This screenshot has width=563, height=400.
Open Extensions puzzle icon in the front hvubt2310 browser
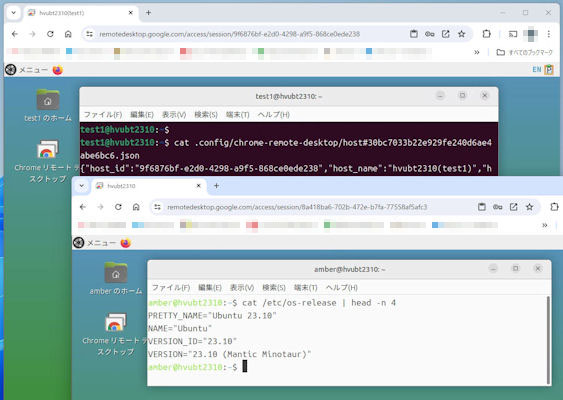pyautogui.click(x=554, y=207)
